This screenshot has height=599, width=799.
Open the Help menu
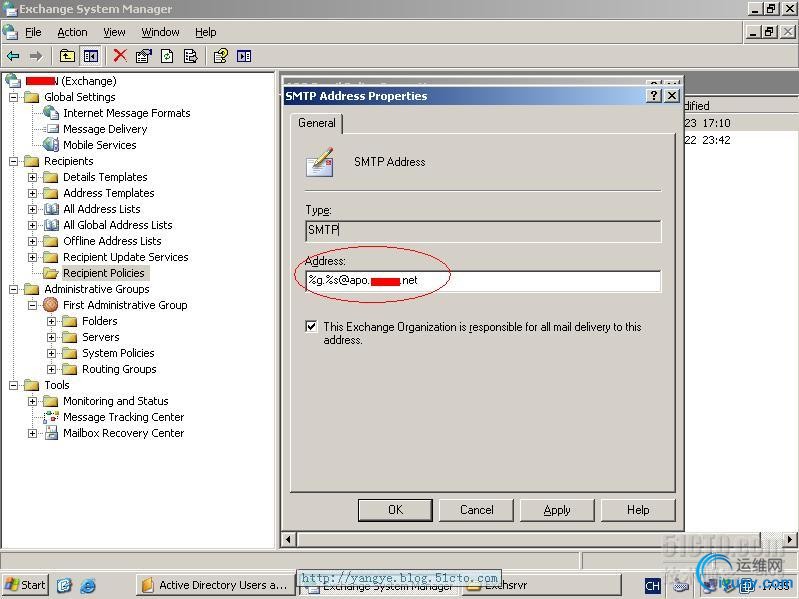[x=206, y=32]
